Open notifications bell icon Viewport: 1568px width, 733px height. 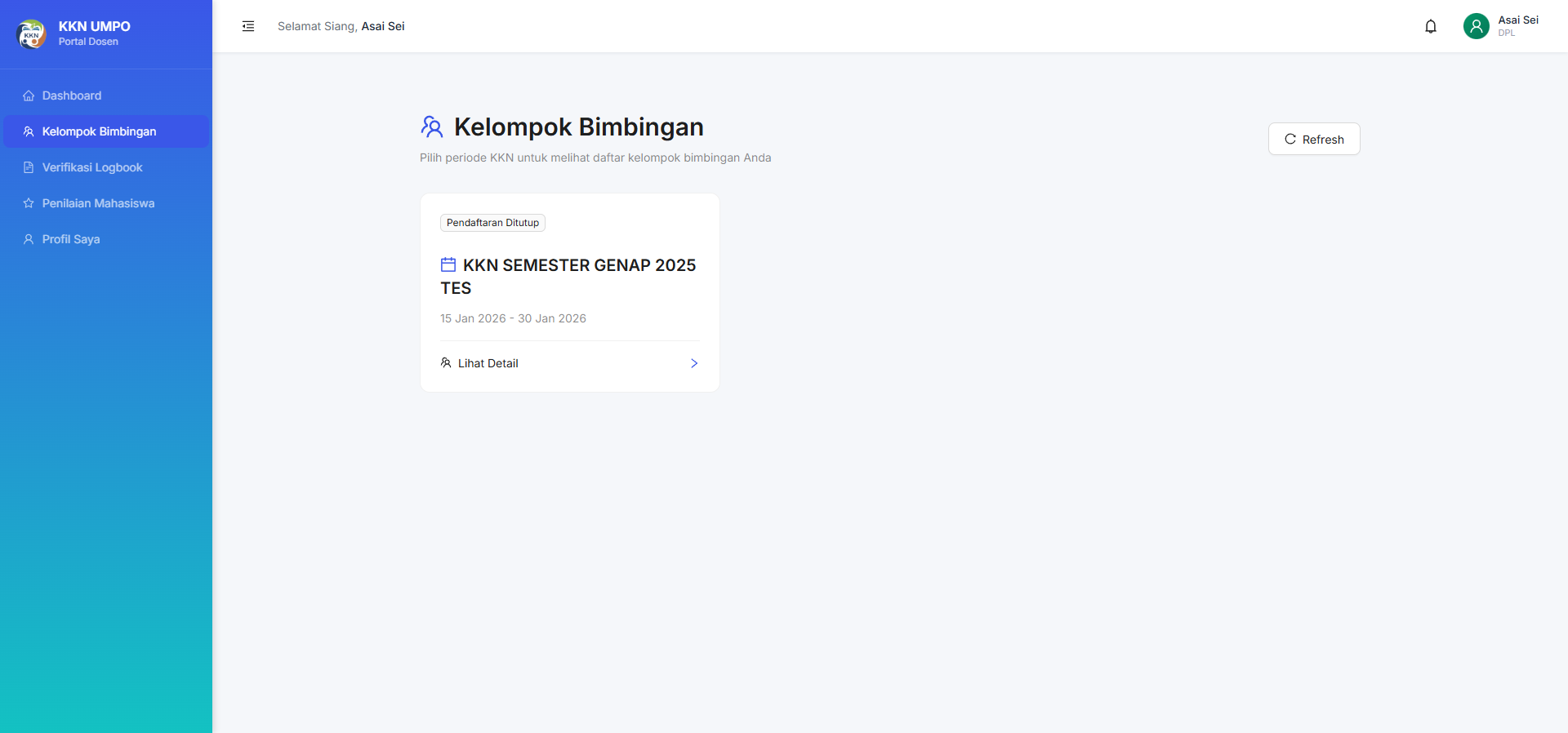coord(1431,26)
